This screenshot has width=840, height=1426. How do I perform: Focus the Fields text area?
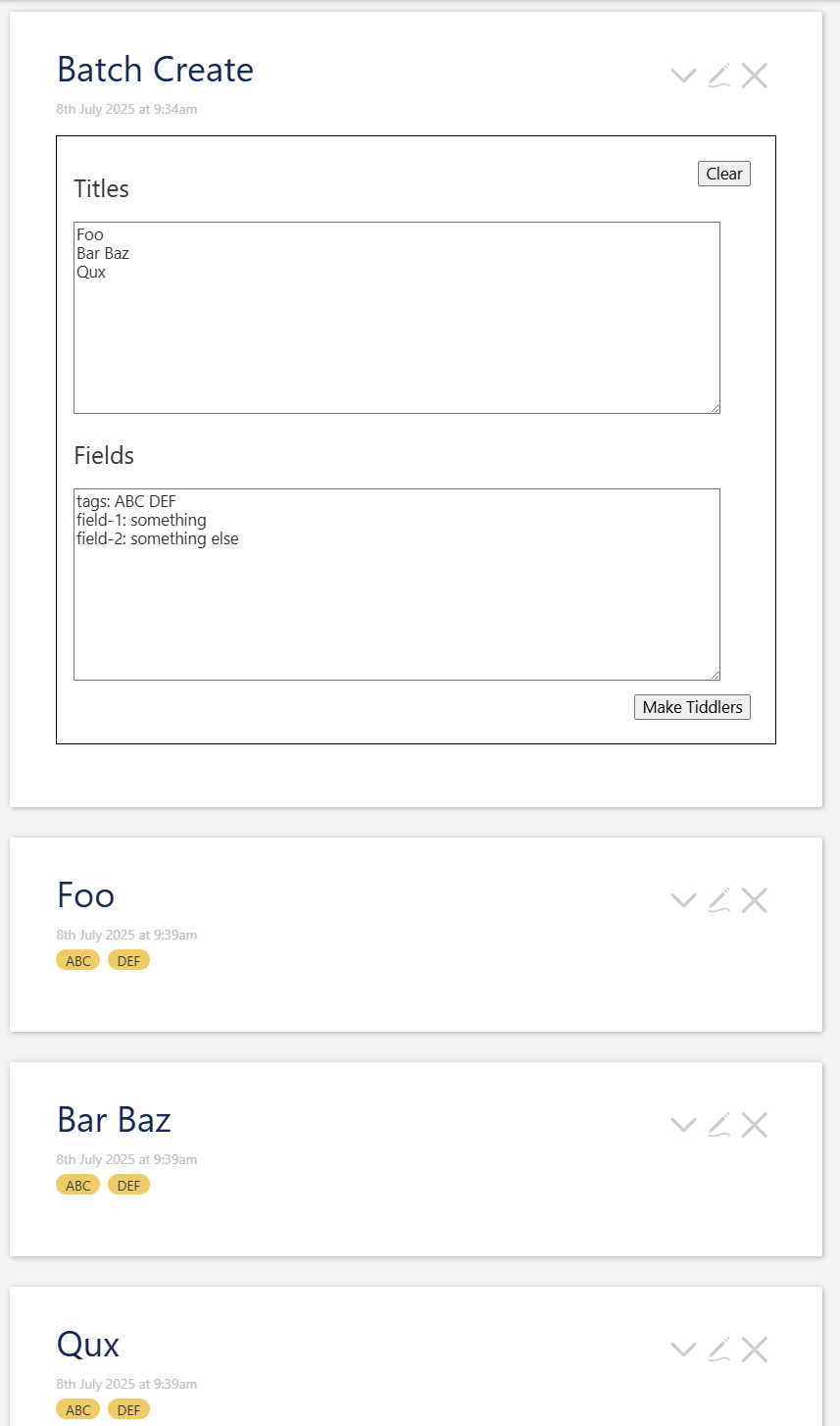[x=397, y=585]
